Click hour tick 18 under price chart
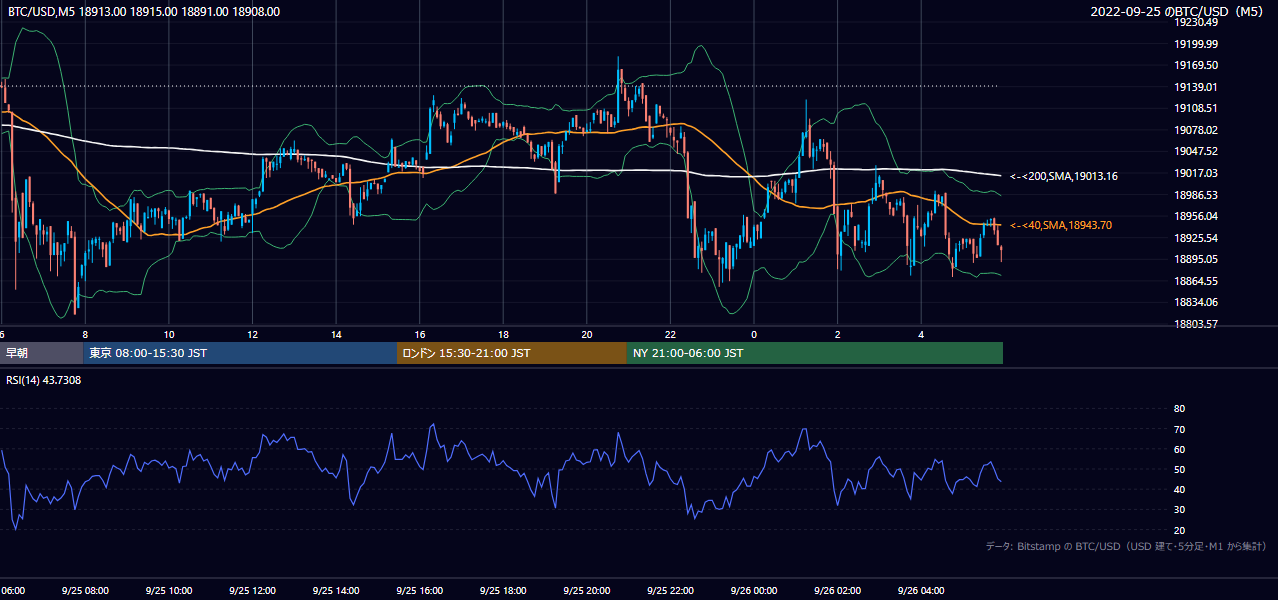 tap(503, 334)
